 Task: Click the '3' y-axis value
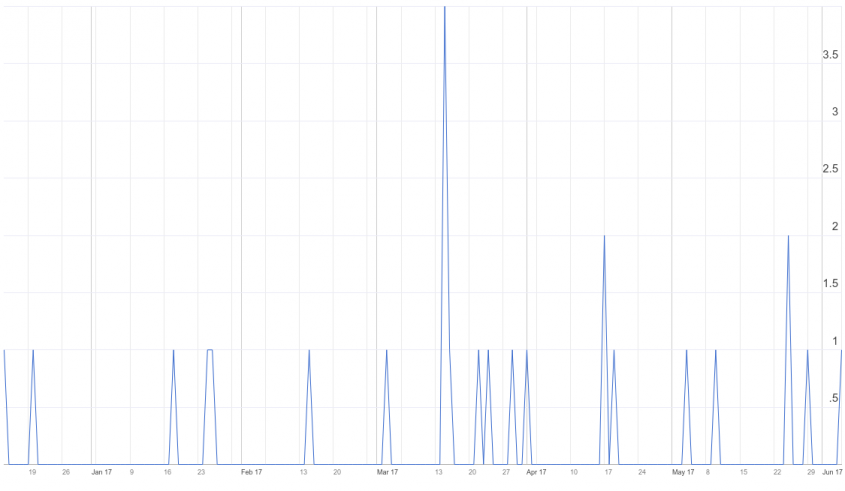[x=835, y=112]
